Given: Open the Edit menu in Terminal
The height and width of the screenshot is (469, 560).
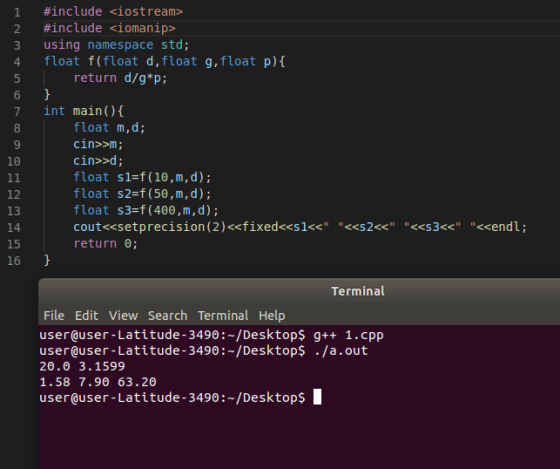Looking at the screenshot, I should [86, 316].
